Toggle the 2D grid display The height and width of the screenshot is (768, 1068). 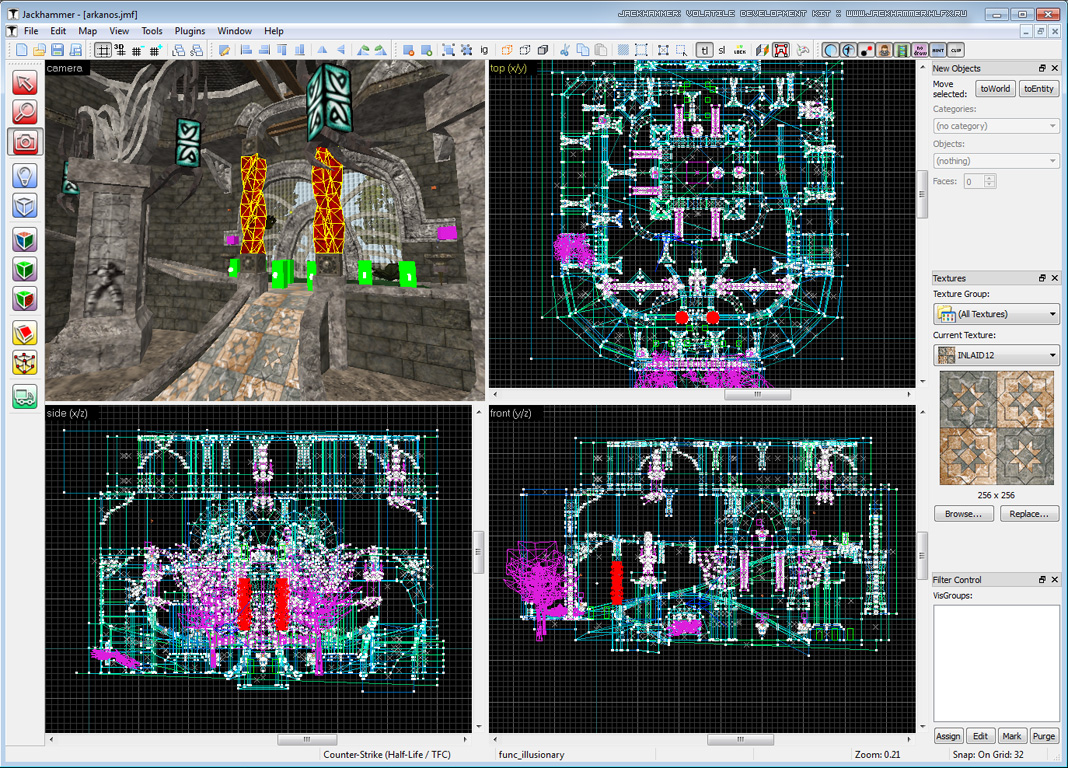click(102, 50)
